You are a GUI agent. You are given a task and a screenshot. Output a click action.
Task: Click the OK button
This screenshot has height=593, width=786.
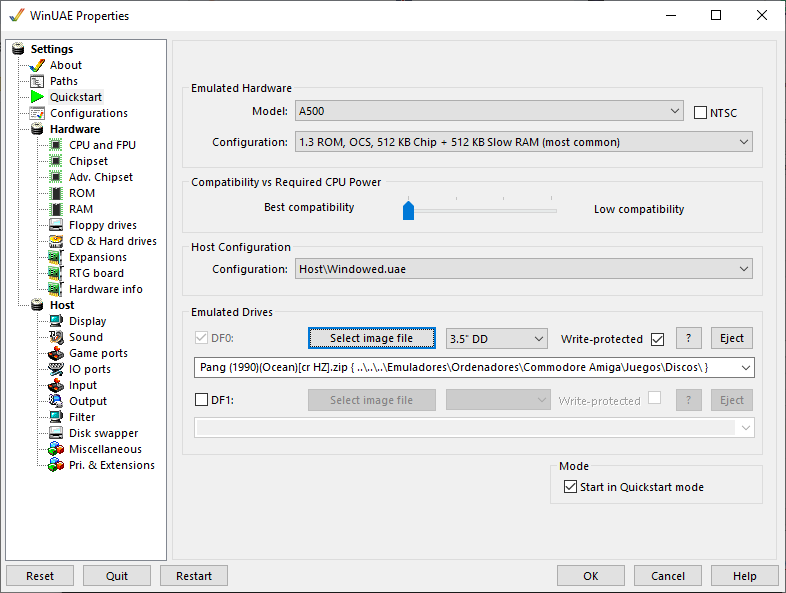[x=591, y=576]
